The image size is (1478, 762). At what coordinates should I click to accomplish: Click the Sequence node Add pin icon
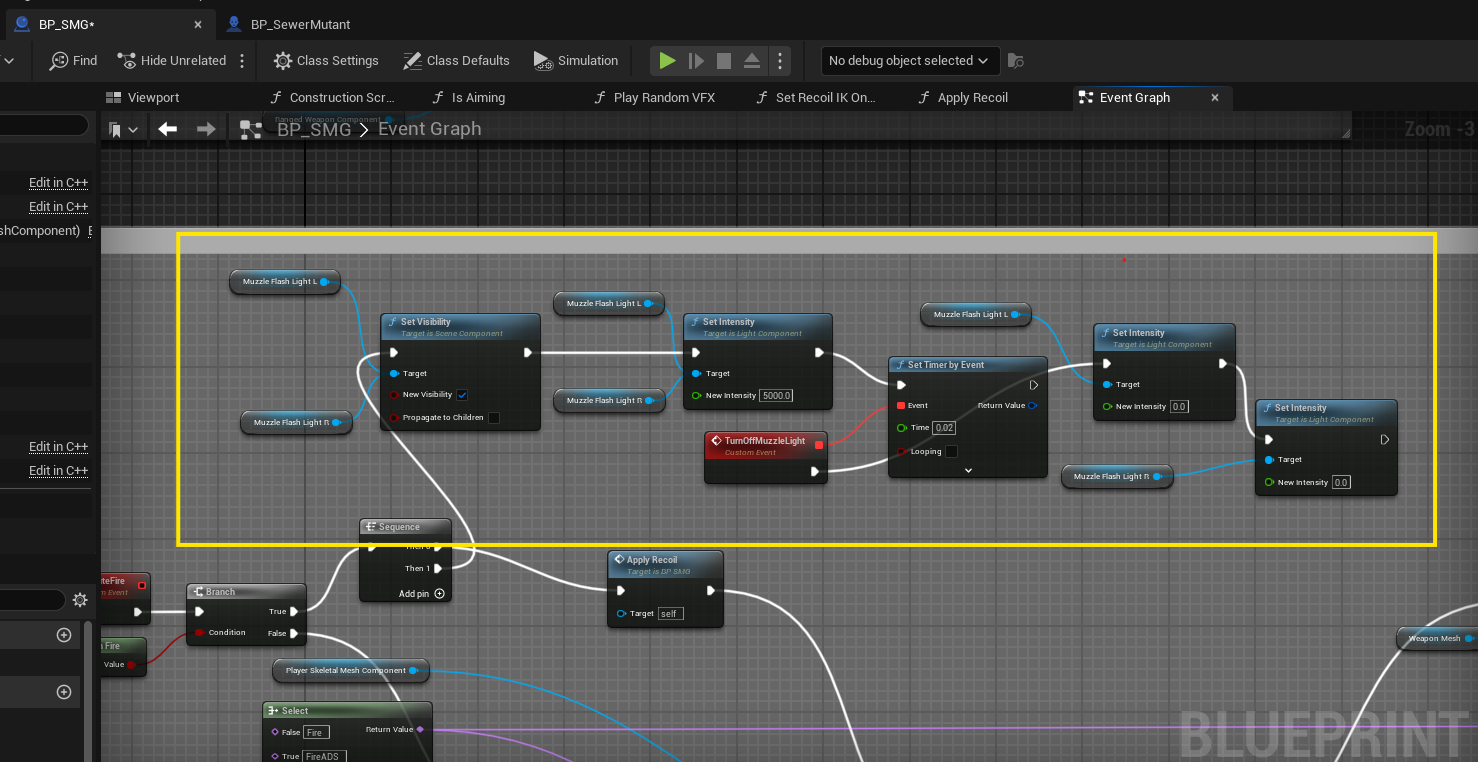tap(439, 594)
